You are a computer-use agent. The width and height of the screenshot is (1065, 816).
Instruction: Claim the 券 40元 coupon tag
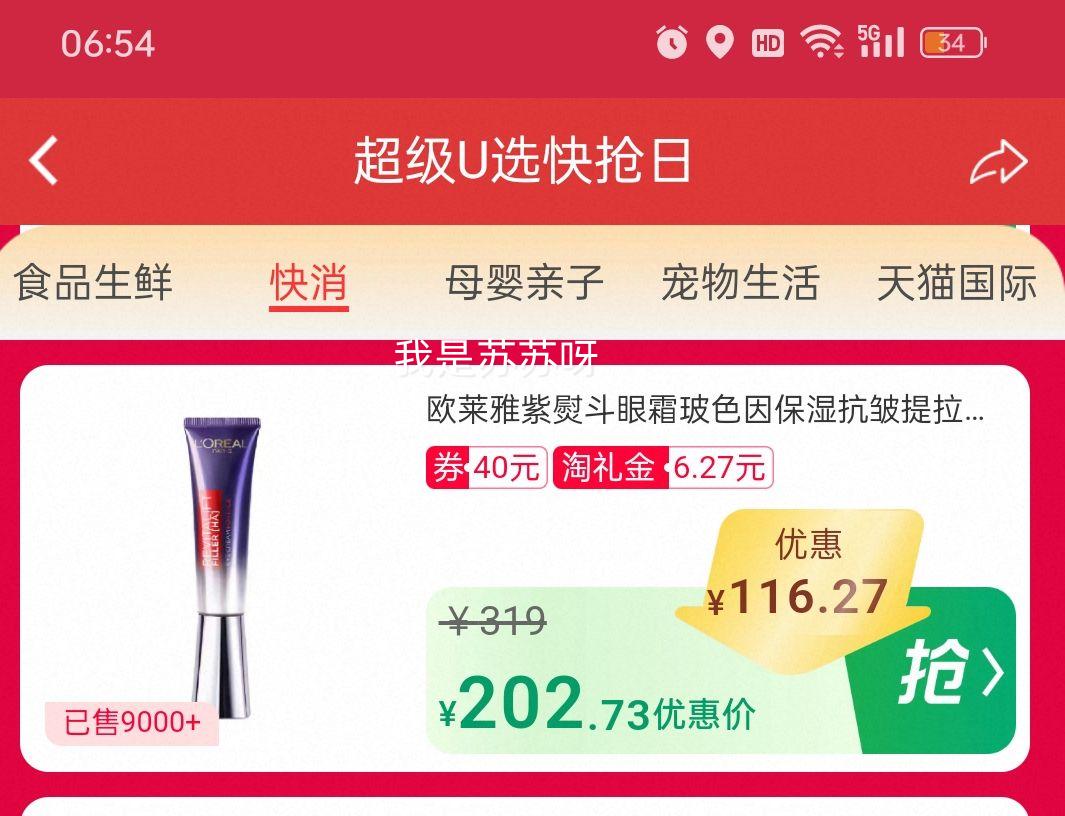(x=486, y=467)
